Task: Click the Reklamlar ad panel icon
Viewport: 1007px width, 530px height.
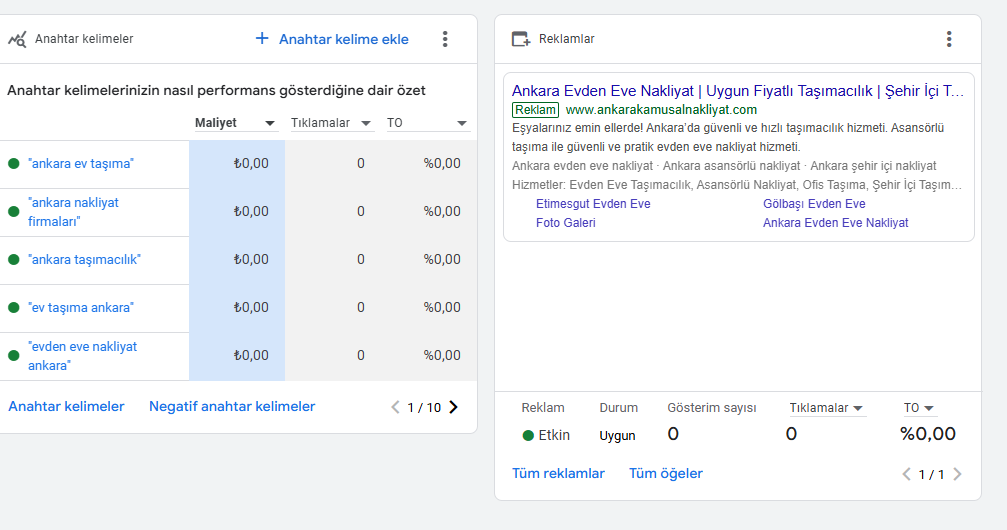Action: 521,39
